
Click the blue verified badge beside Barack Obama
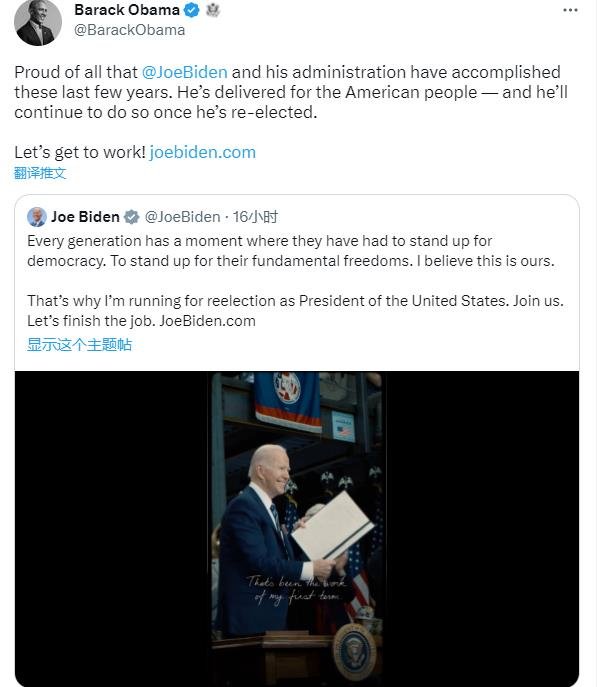pos(191,10)
